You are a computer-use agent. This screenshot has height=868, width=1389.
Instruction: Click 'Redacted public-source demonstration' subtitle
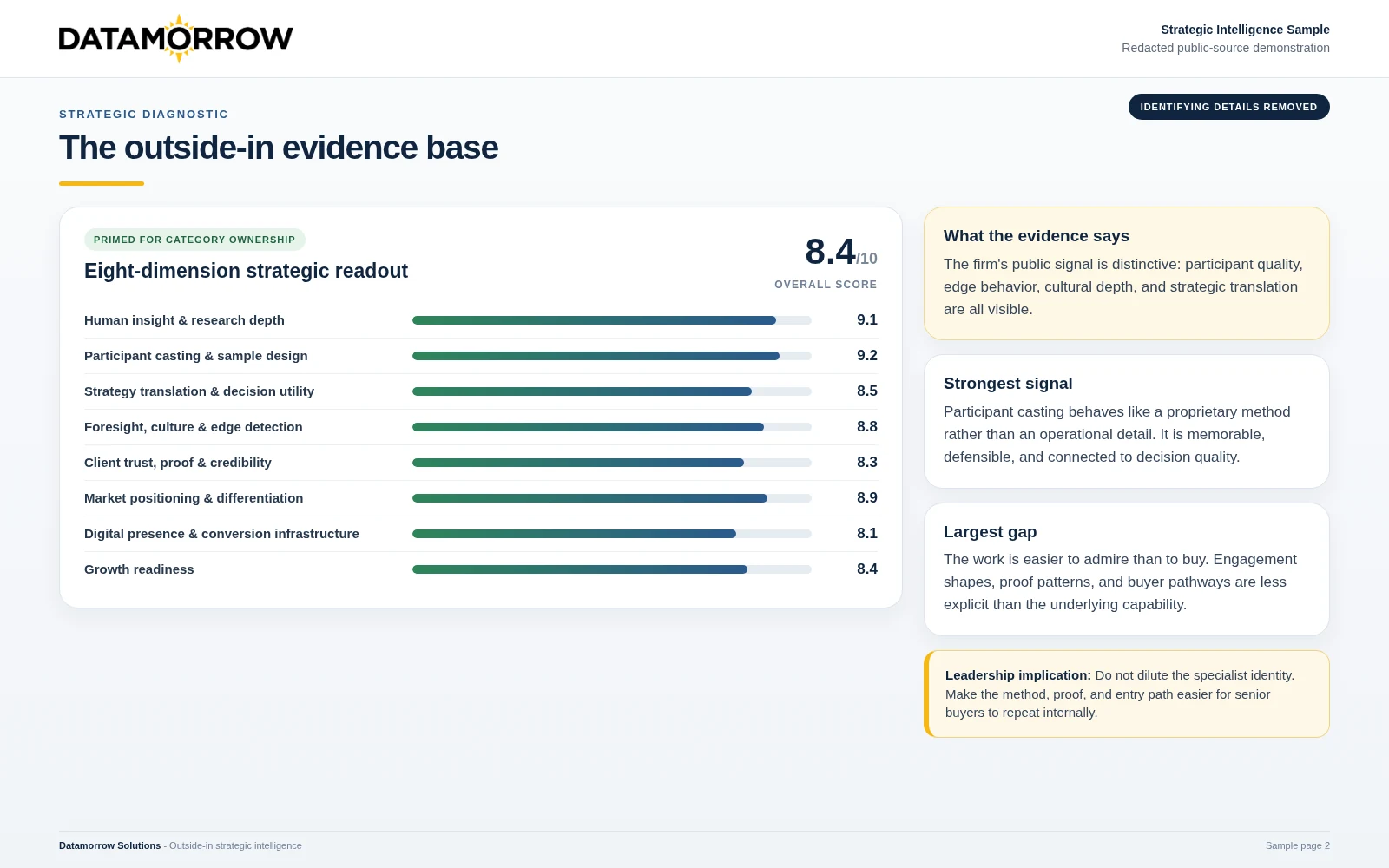[1226, 48]
